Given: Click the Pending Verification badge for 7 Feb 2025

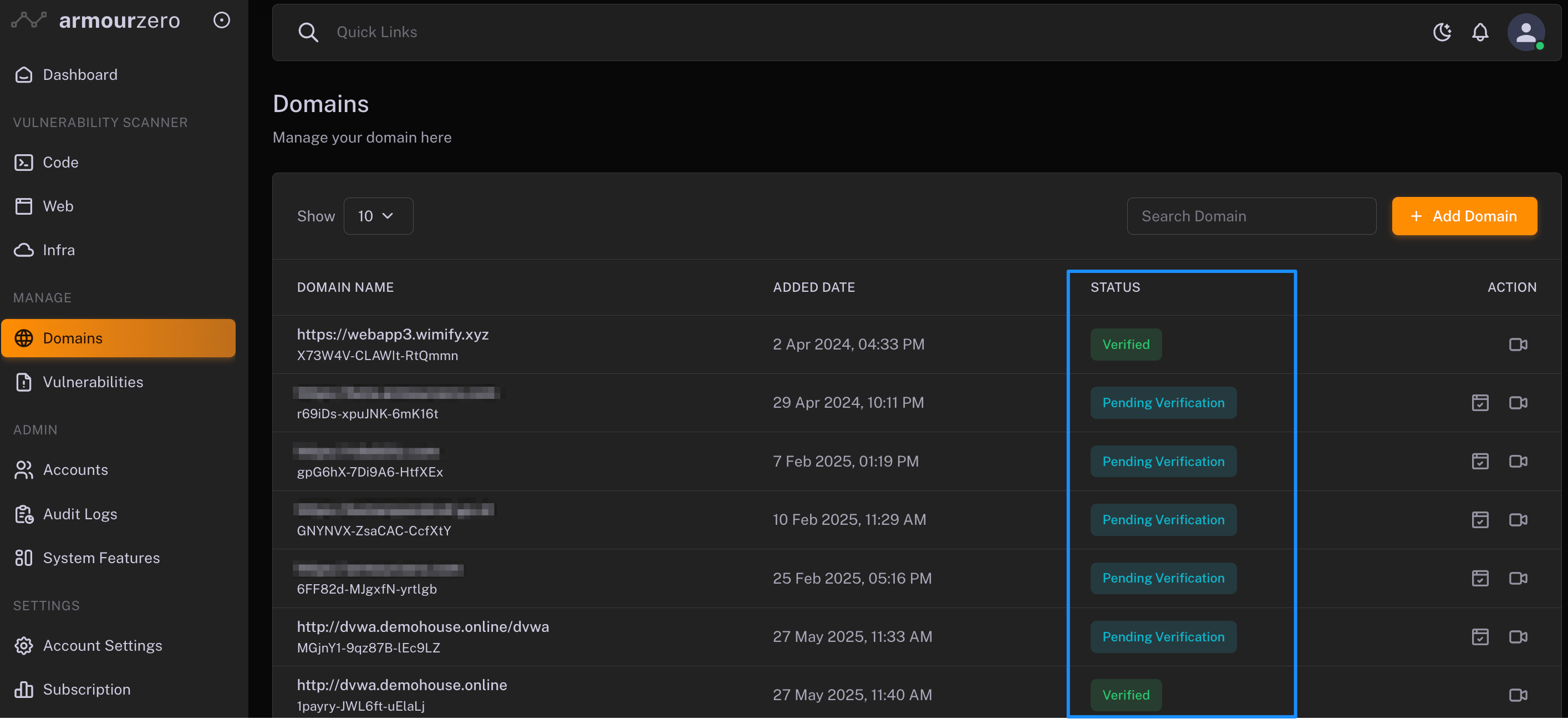Looking at the screenshot, I should [1163, 462].
